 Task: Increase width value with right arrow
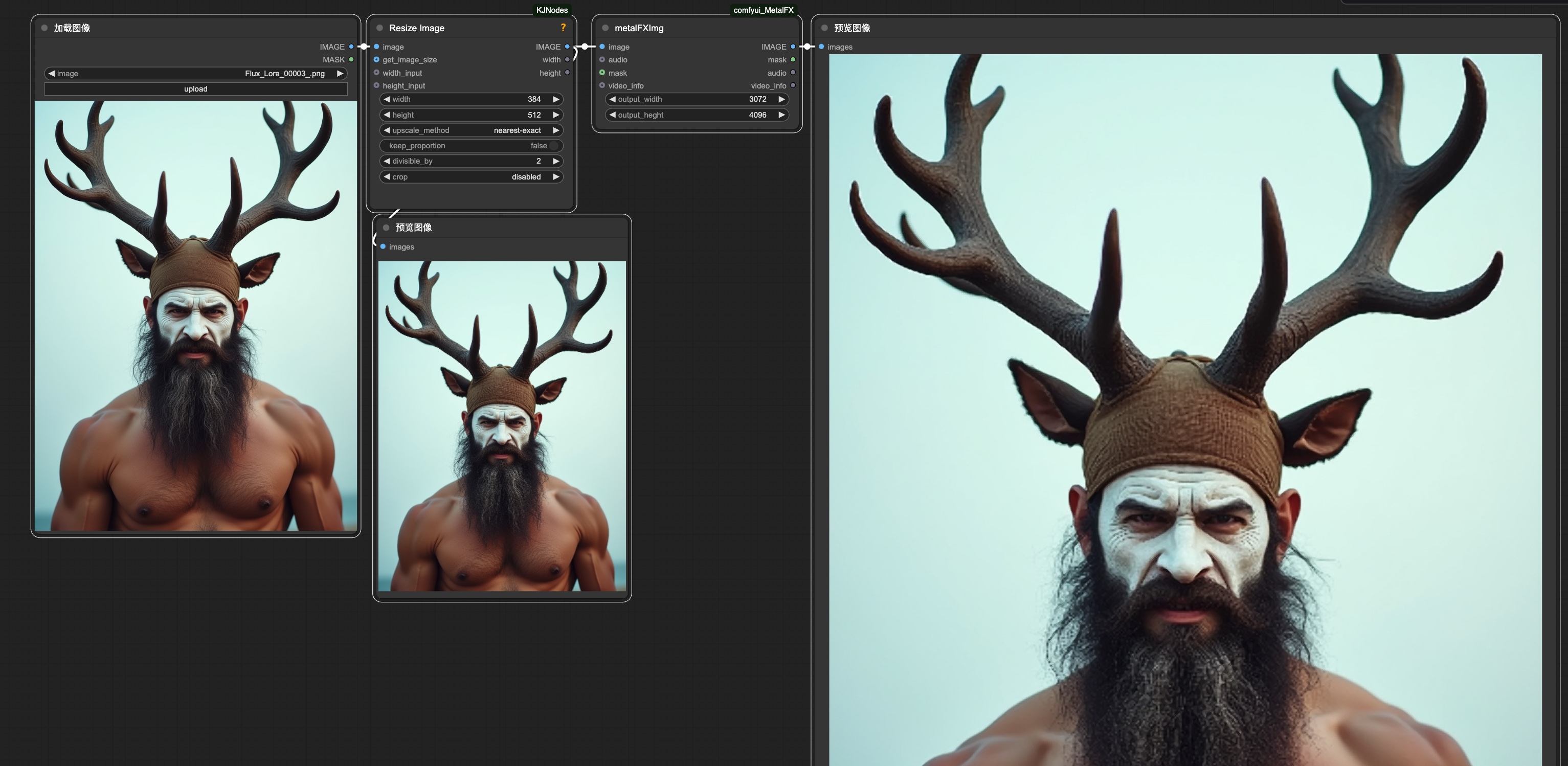coord(556,99)
